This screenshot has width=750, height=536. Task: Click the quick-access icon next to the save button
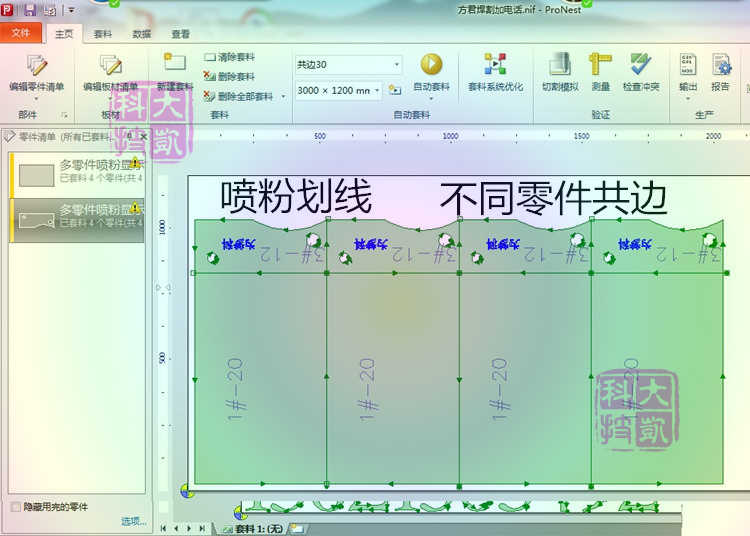(x=50, y=10)
